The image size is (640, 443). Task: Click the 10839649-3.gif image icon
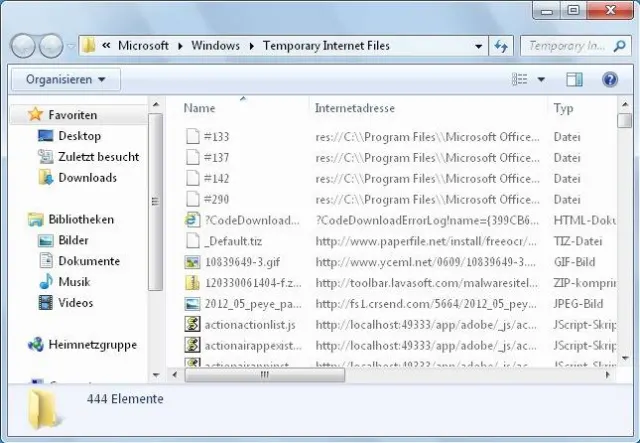click(192, 262)
